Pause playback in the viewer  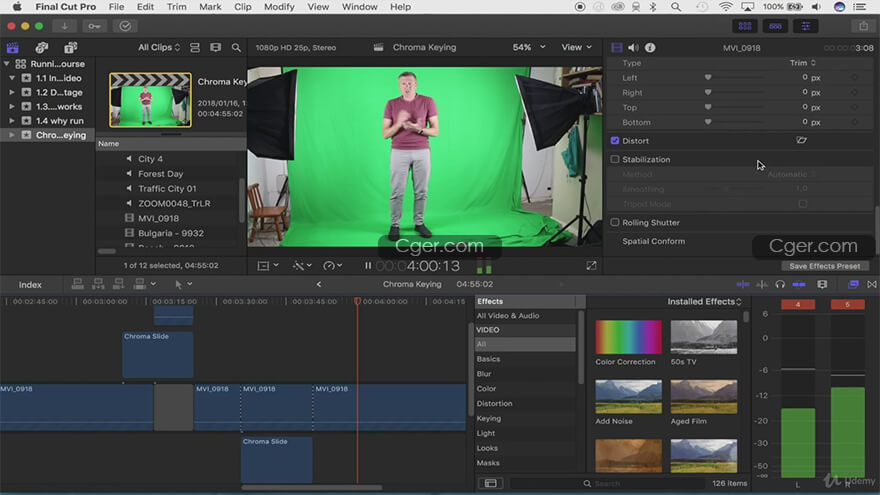click(x=368, y=266)
